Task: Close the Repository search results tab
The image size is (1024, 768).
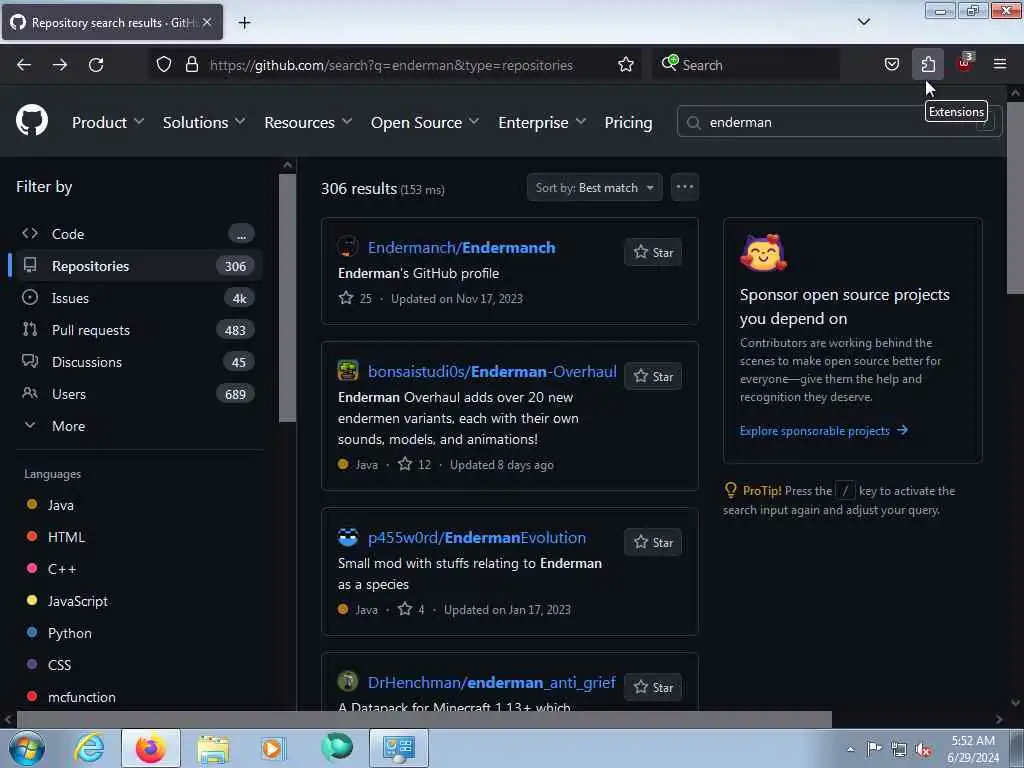Action: click(207, 22)
